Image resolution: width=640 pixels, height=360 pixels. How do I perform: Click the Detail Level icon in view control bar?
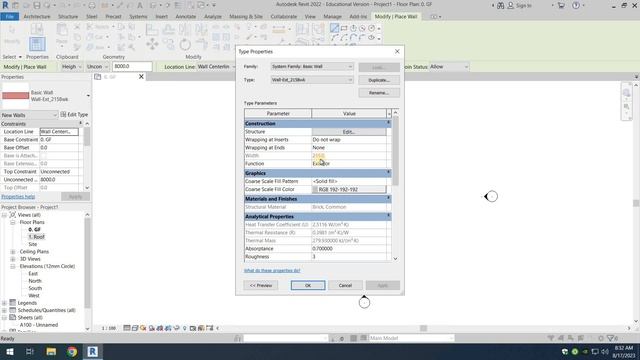(127, 328)
